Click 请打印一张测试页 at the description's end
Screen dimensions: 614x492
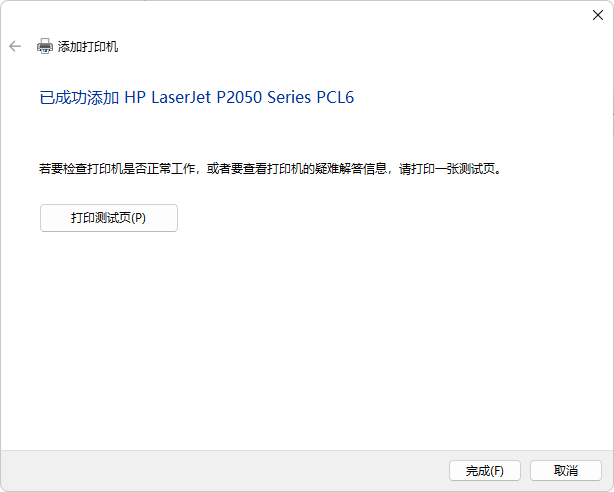pyautogui.click(x=447, y=169)
